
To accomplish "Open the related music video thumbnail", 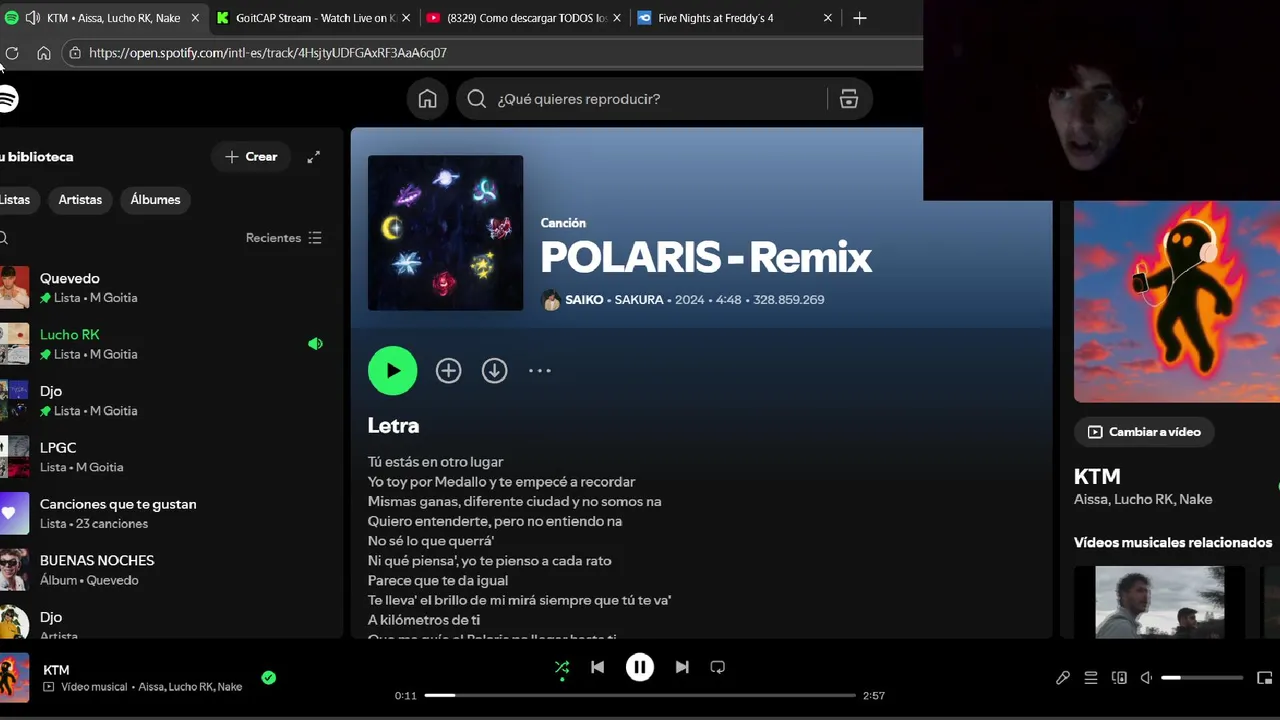I will coord(1160,602).
